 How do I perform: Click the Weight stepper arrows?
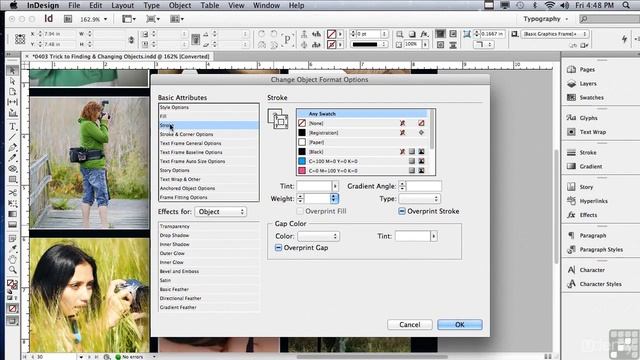(x=300, y=199)
